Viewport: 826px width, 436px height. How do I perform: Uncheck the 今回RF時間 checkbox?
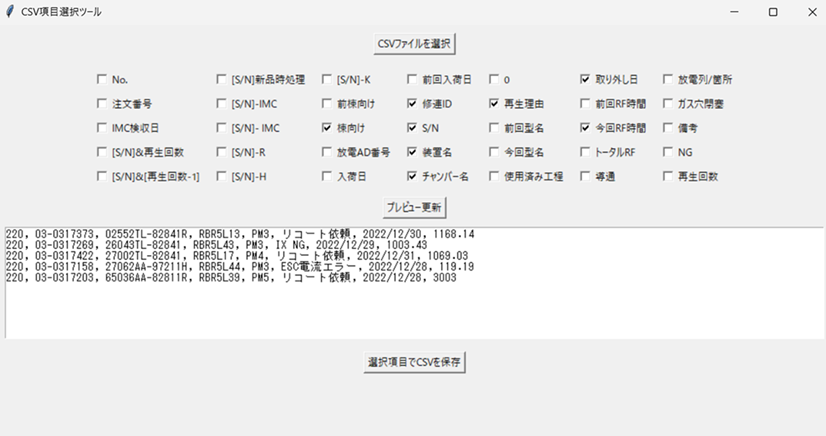pyautogui.click(x=585, y=128)
